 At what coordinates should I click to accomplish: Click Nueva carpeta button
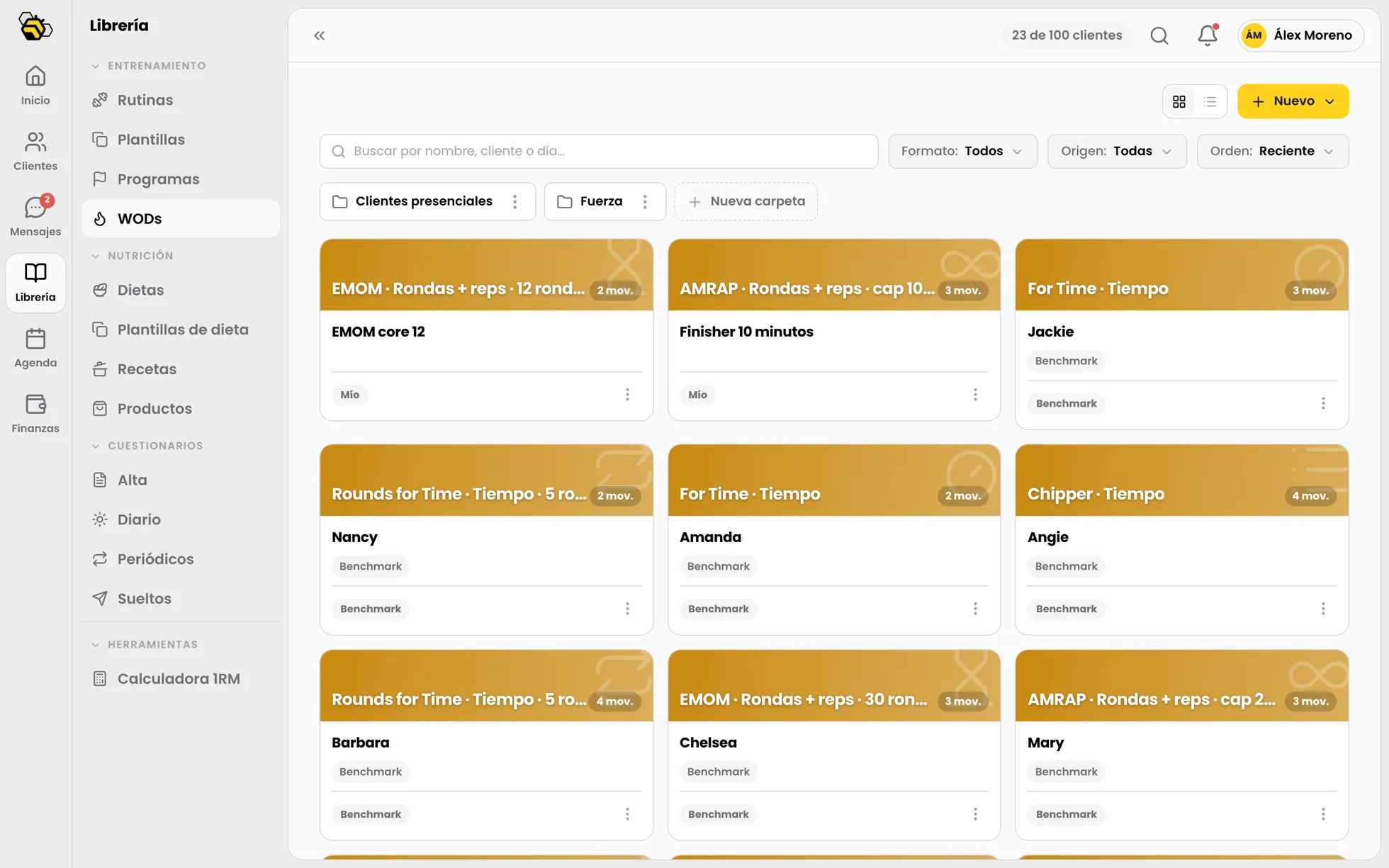[x=746, y=201]
